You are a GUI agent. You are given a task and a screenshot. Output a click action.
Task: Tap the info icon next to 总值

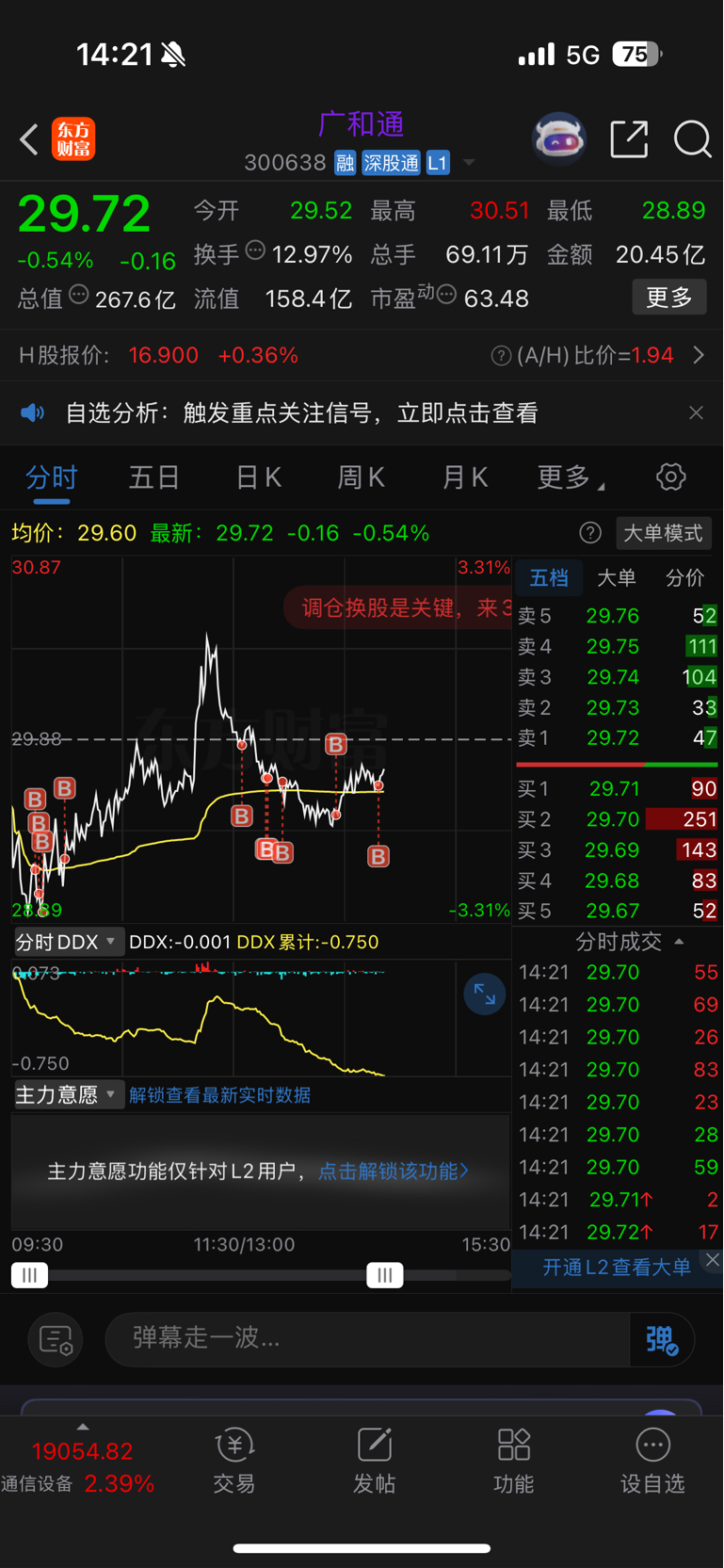tap(79, 295)
